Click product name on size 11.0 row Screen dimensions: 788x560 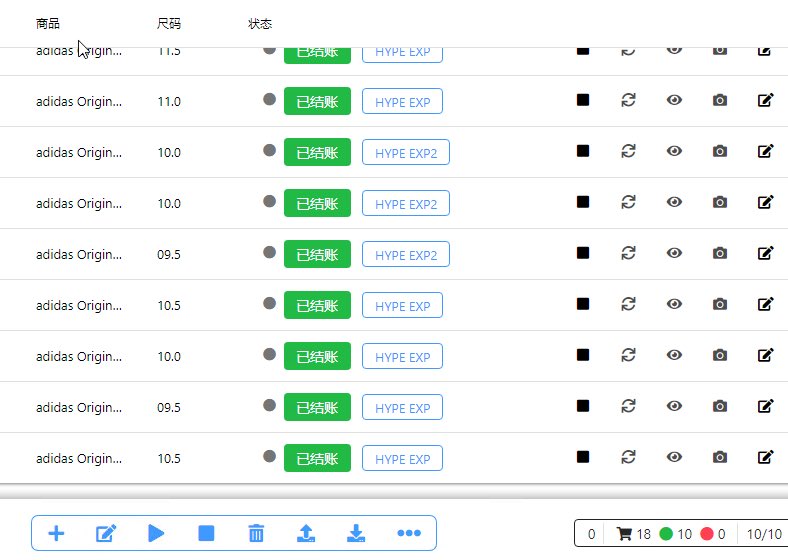click(x=79, y=102)
